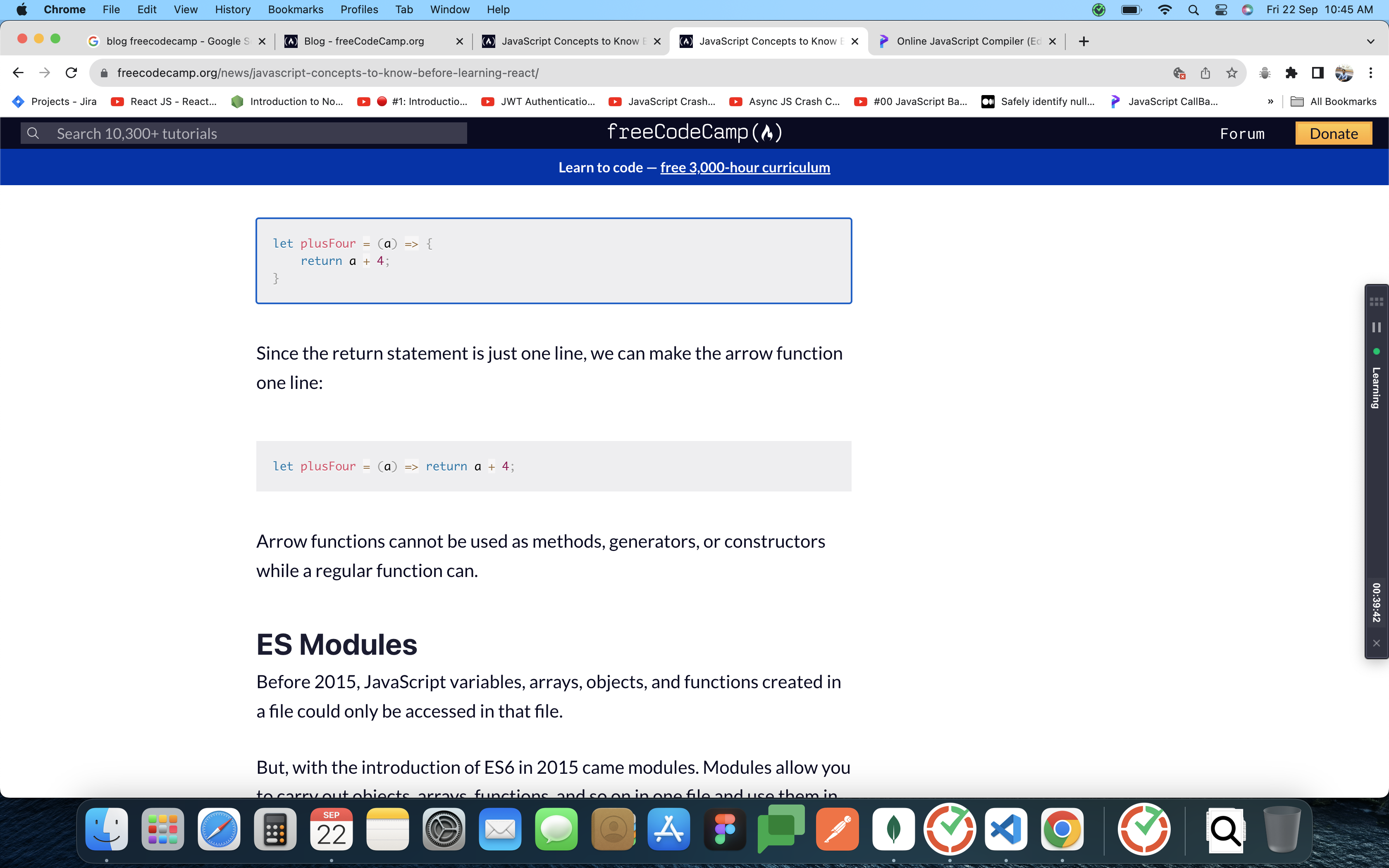Open Figma from the Dock

pos(724,829)
